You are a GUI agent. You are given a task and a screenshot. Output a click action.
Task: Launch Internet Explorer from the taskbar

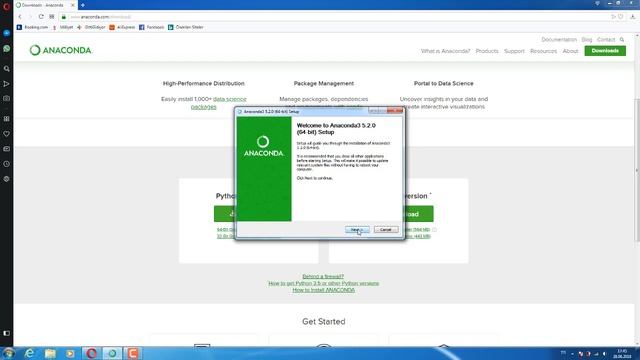click(x=29, y=353)
